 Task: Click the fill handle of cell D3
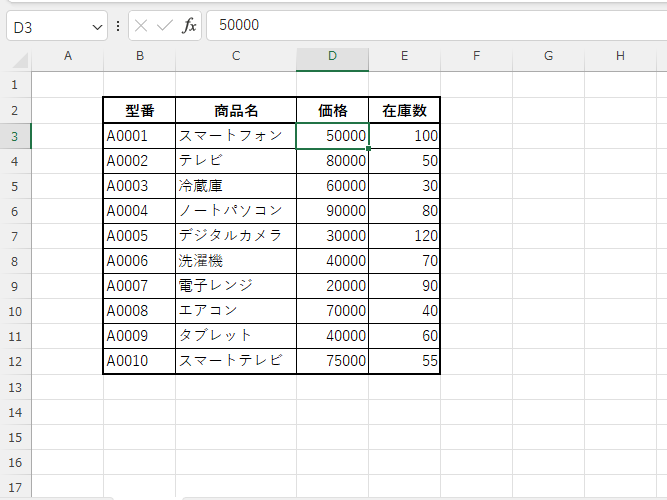point(368,149)
